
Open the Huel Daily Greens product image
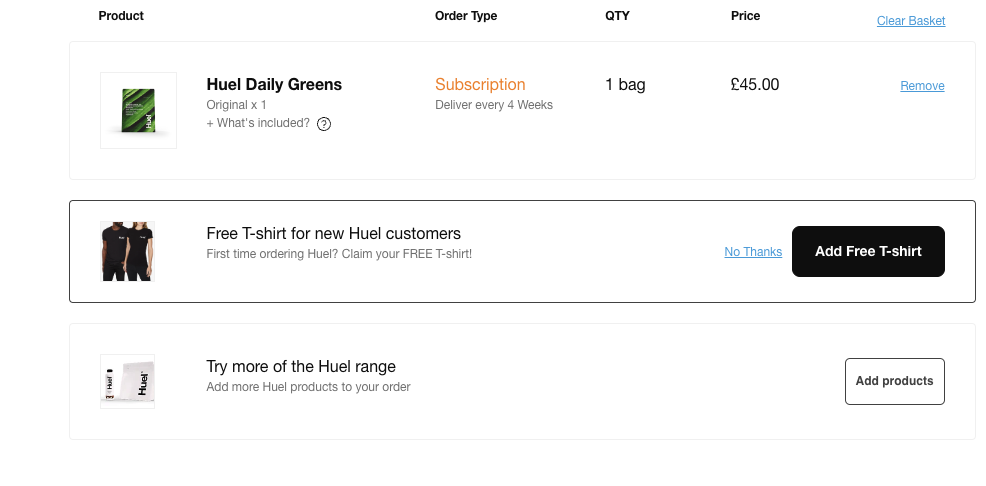pos(138,110)
